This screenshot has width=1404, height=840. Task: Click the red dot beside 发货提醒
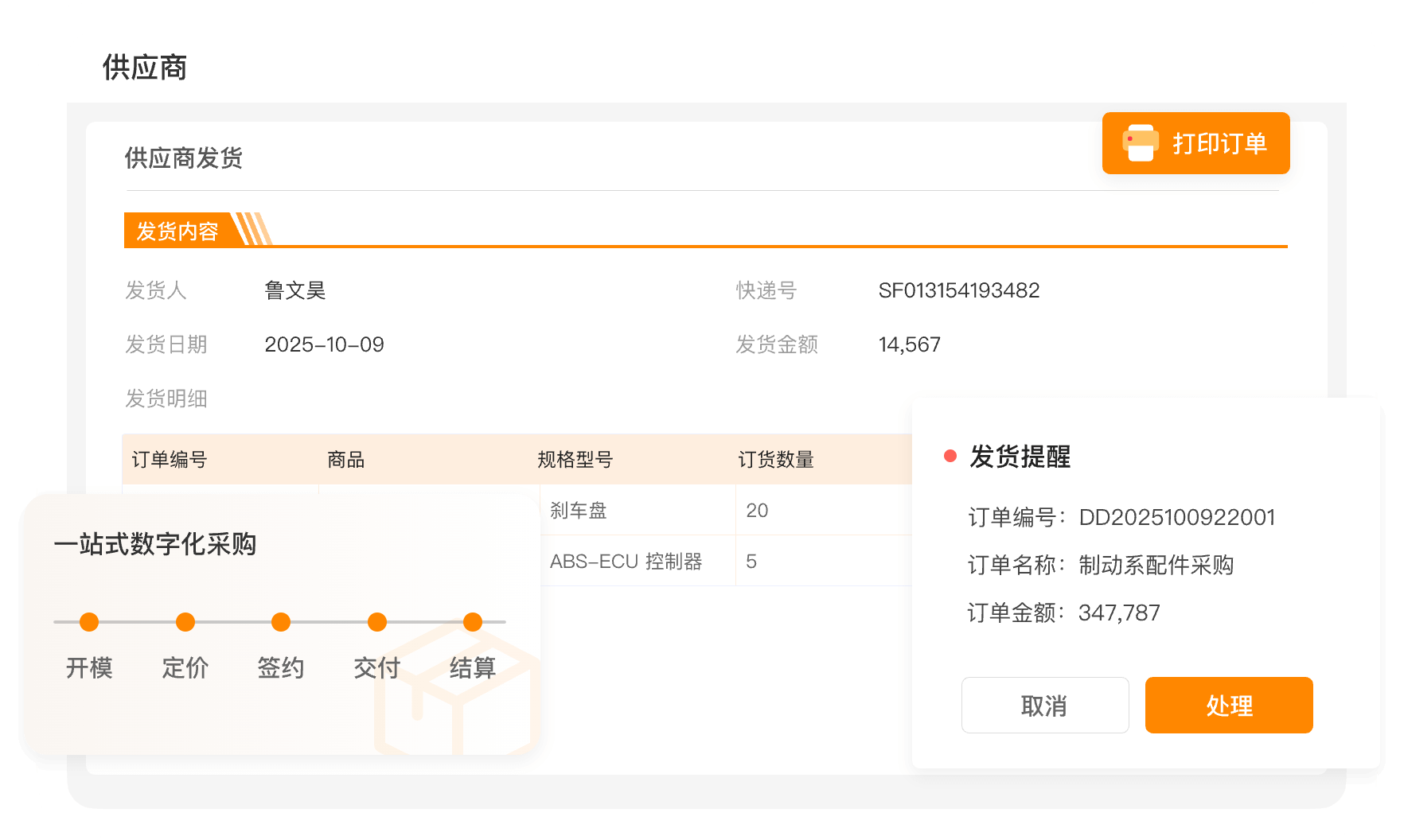[950, 457]
